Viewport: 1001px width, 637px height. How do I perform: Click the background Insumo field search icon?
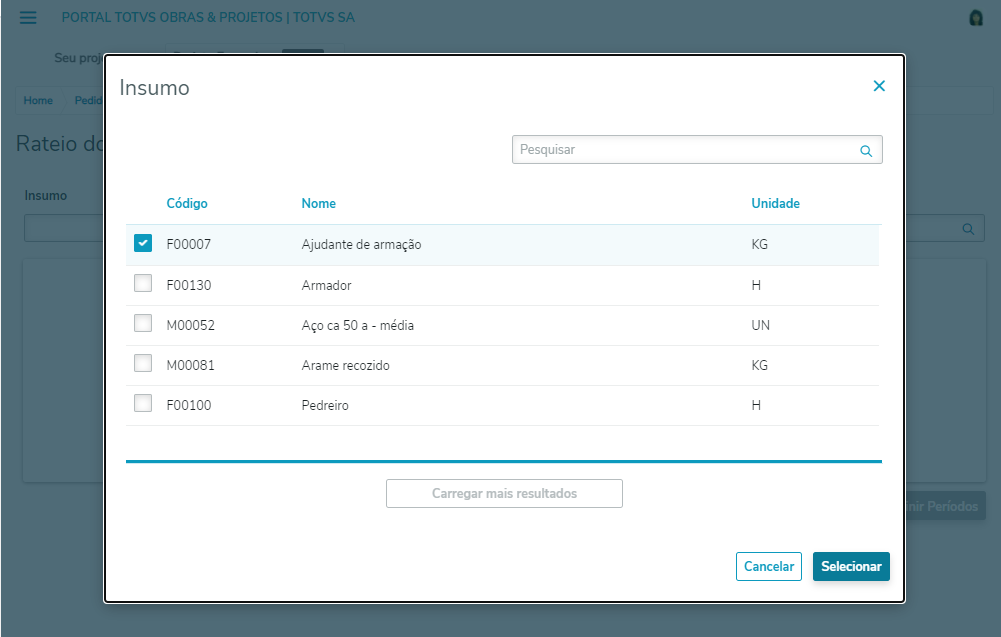(x=967, y=229)
